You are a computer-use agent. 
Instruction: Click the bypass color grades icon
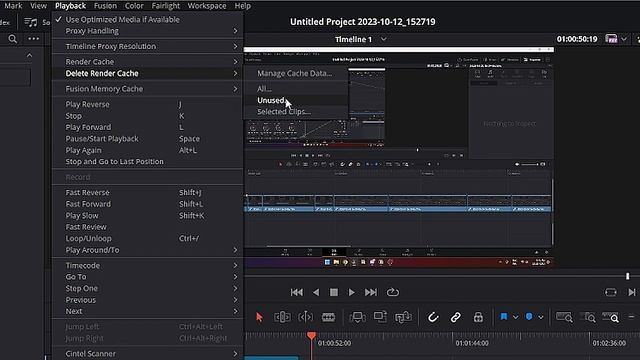point(611,39)
